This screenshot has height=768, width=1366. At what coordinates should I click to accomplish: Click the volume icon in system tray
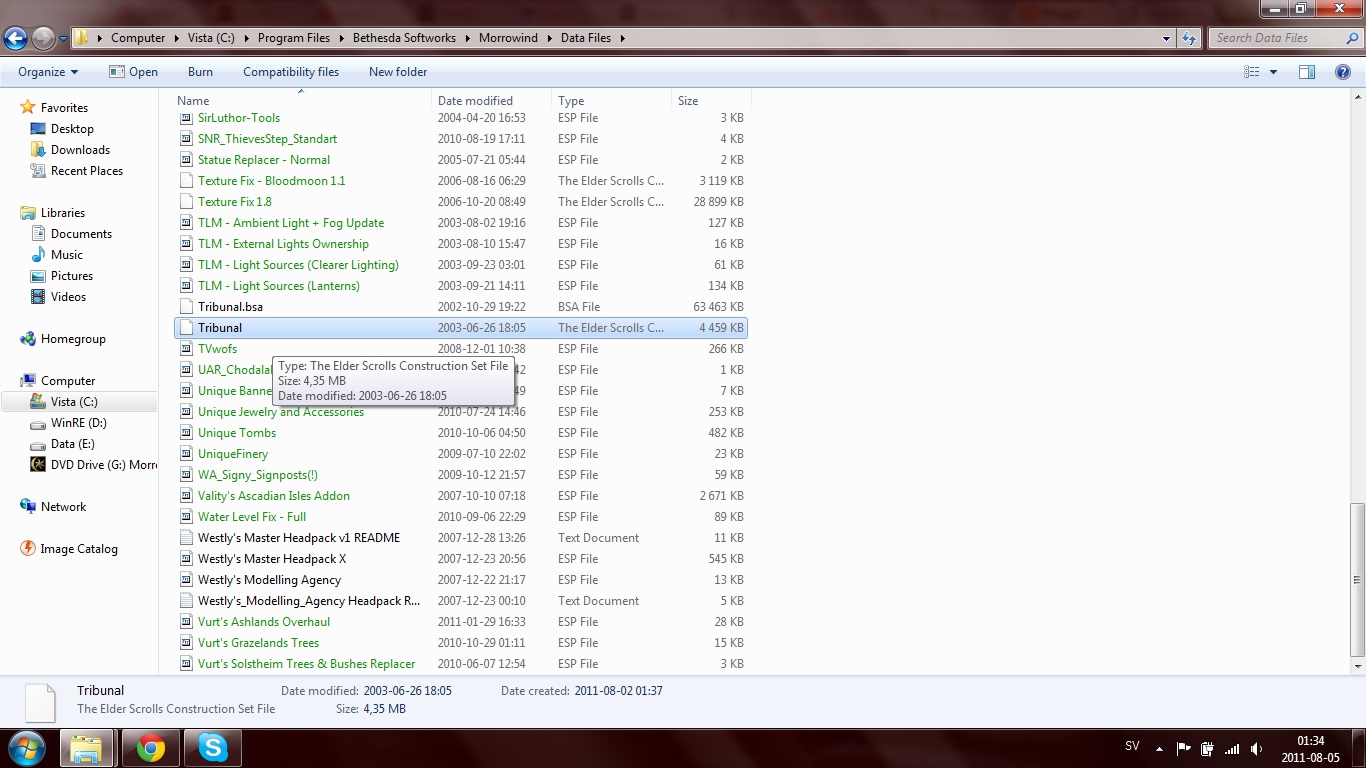click(x=1256, y=748)
